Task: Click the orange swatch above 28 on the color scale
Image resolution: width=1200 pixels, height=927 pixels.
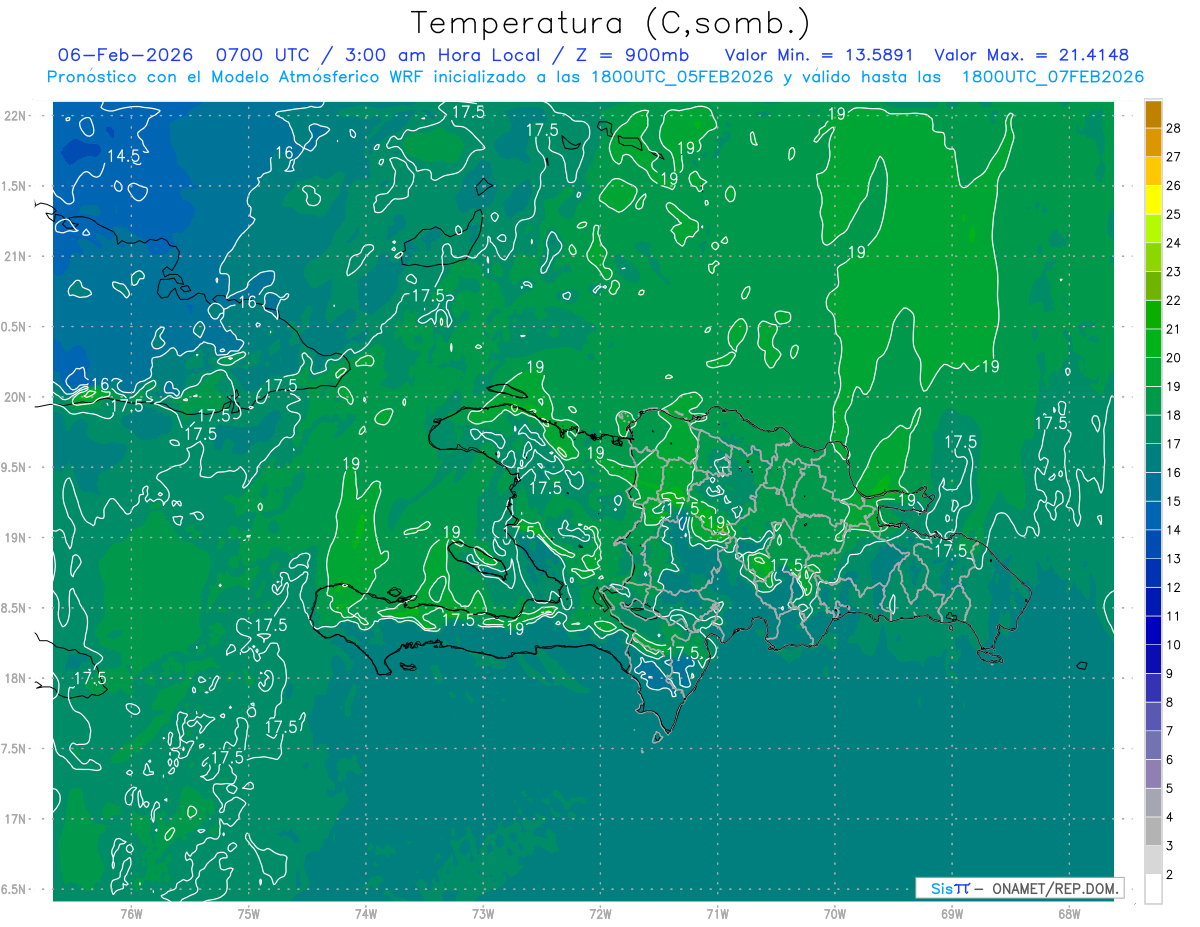Action: click(1153, 114)
